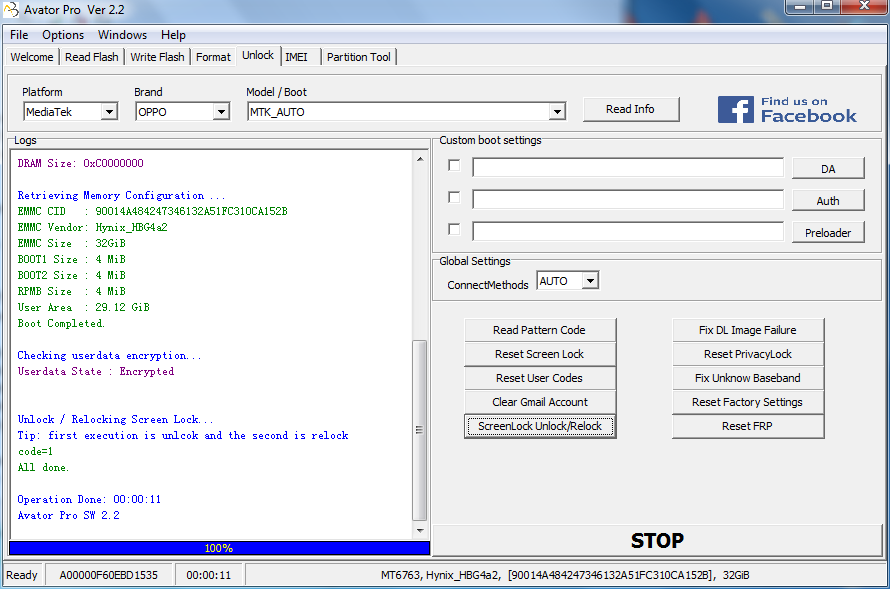The width and height of the screenshot is (890, 589).
Task: Click the Logs scrollbar down arrow
Action: pos(420,531)
